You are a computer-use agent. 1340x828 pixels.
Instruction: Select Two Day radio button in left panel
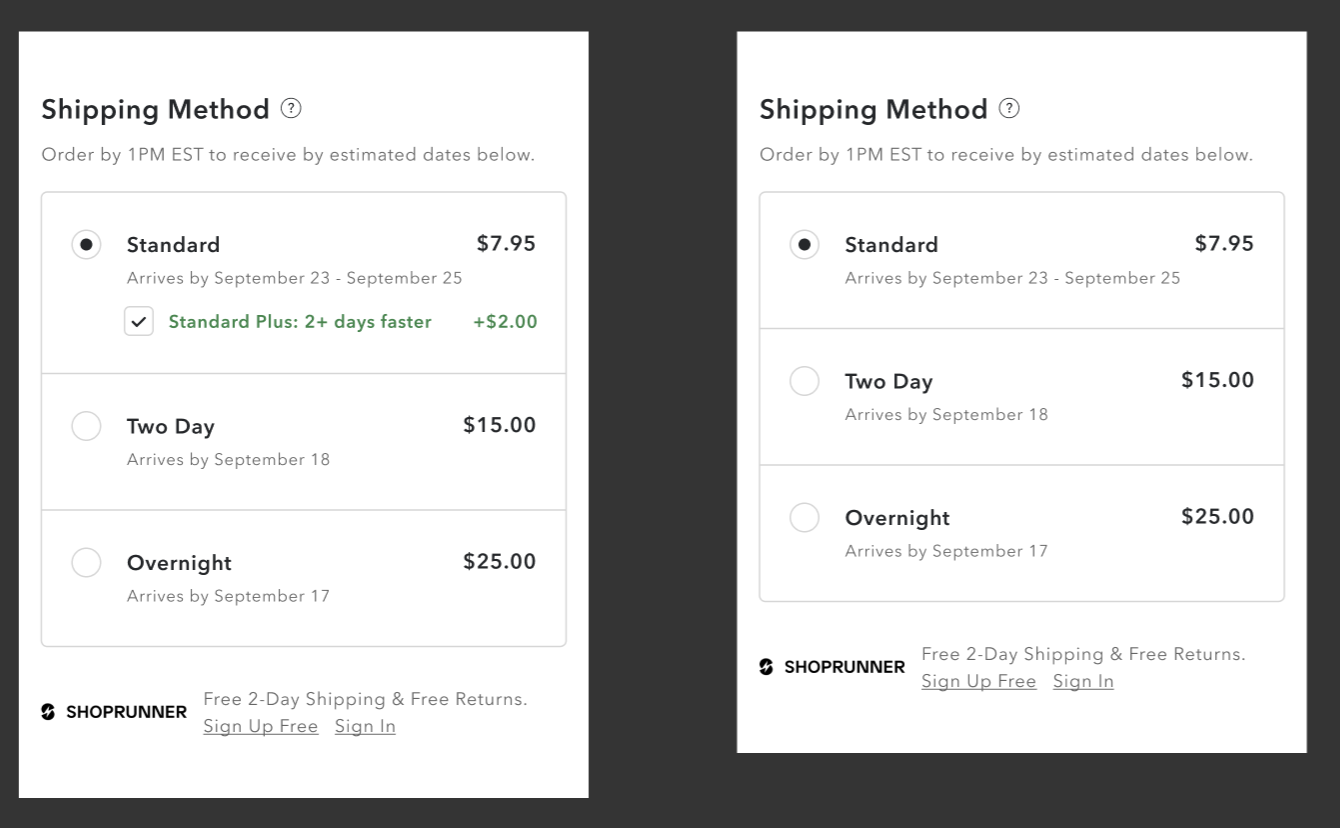[x=86, y=426]
